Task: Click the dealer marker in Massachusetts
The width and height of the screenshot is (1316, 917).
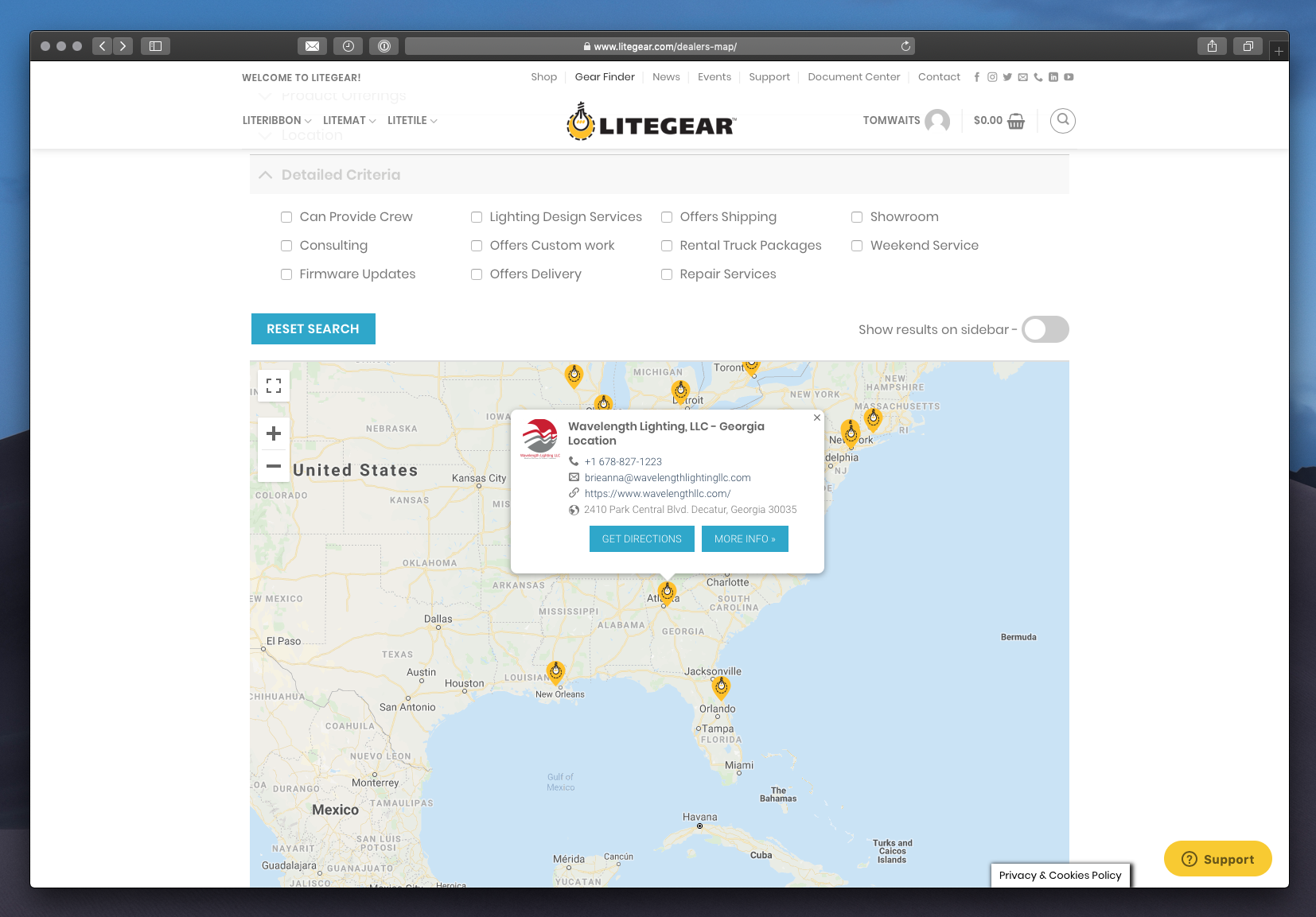Action: pos(874,418)
